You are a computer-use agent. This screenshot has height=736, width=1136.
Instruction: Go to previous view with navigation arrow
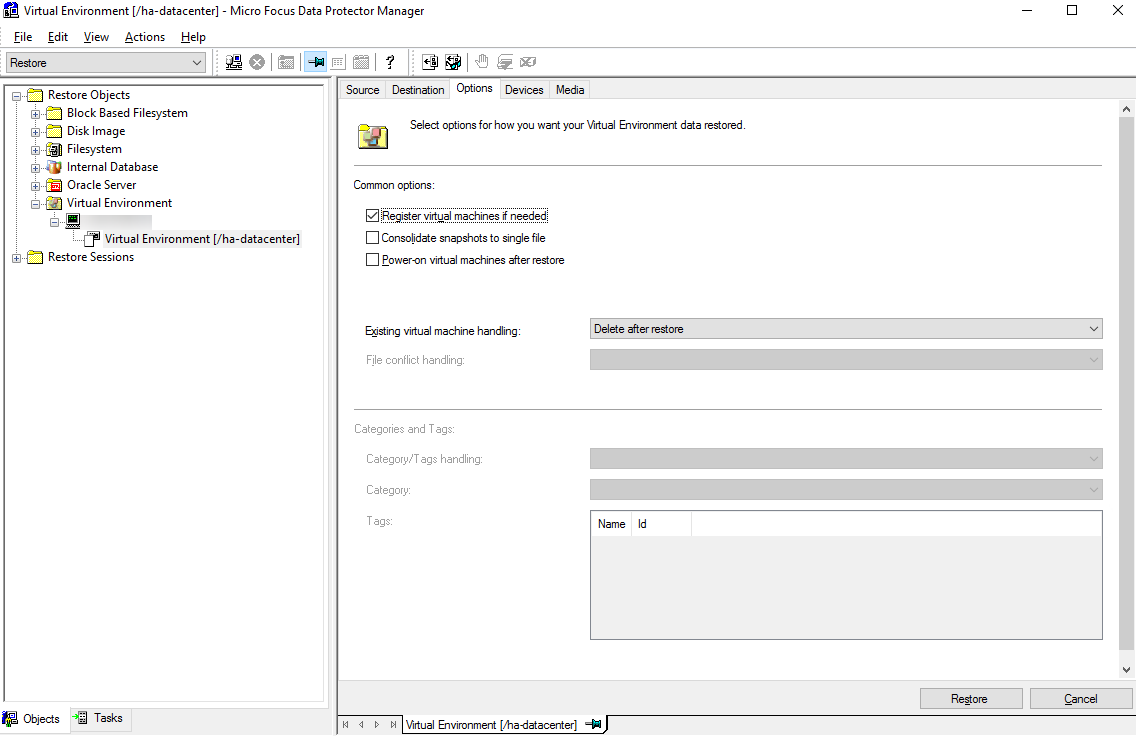pyautogui.click(x=361, y=724)
